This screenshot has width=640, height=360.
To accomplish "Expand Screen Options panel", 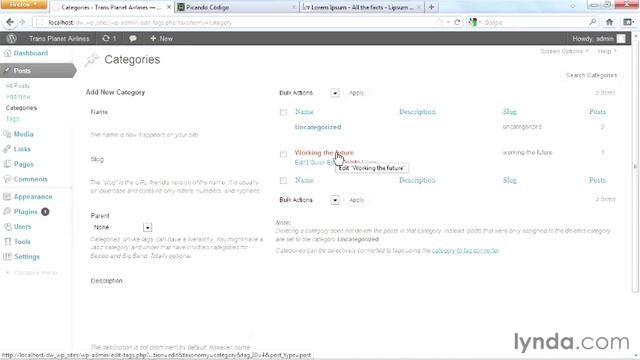I will (564, 51).
